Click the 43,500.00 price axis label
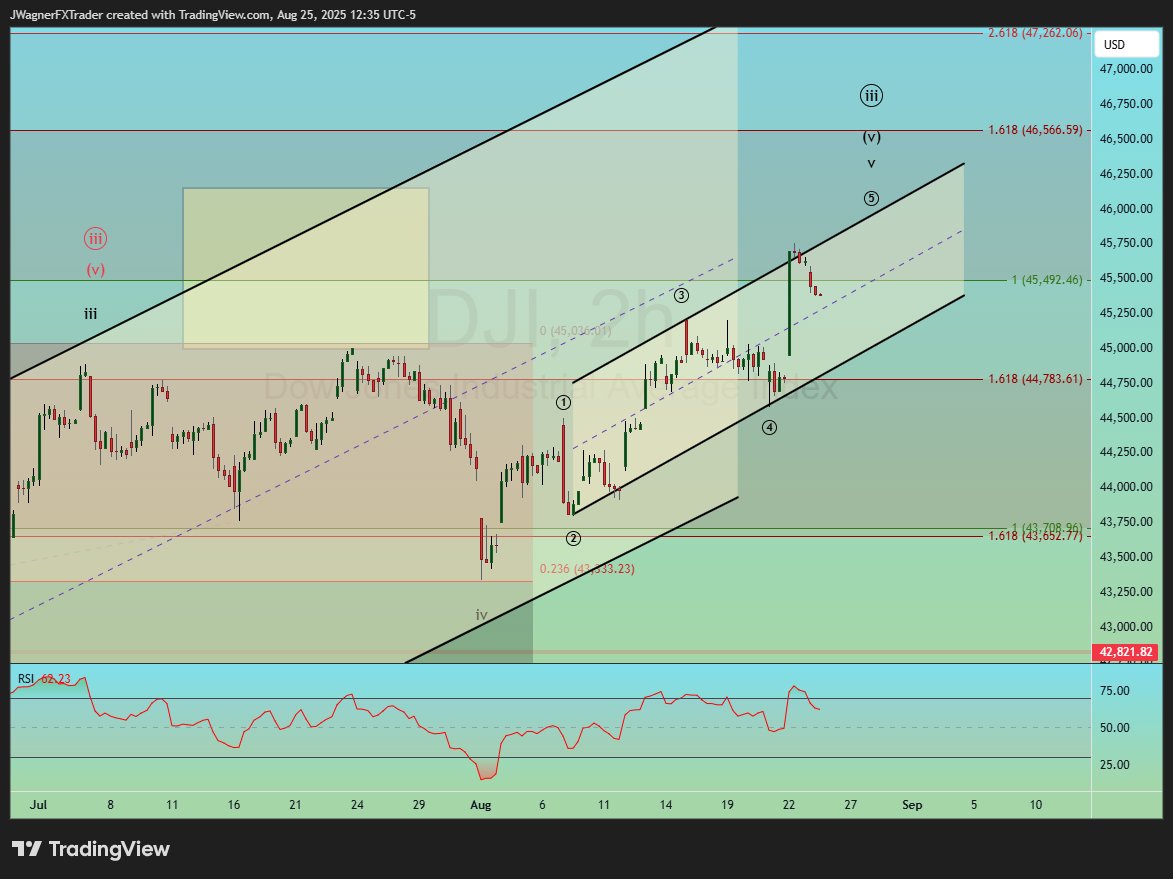The image size is (1173, 879). (1125, 557)
